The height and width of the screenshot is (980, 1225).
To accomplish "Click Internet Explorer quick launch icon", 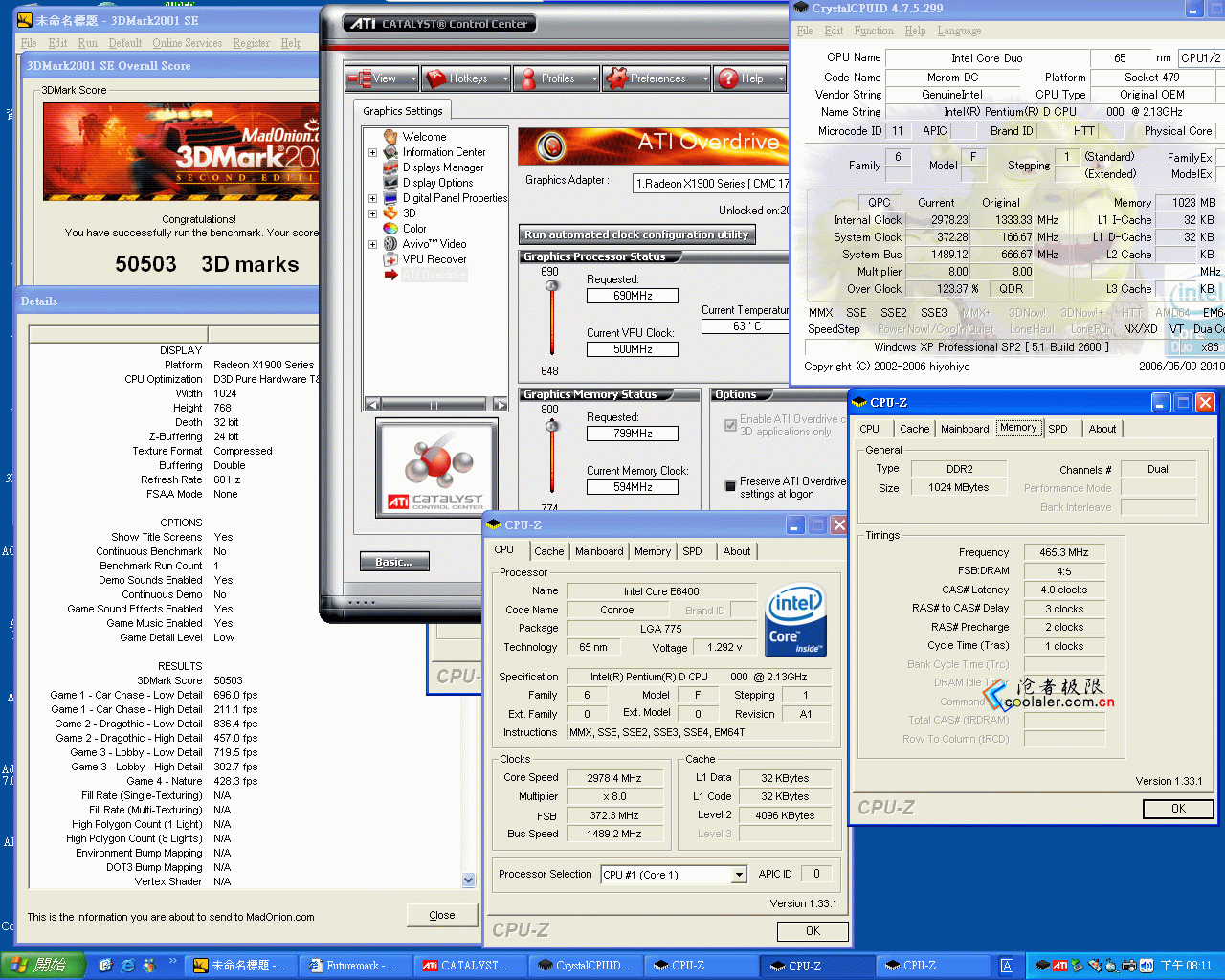I will pos(127,966).
